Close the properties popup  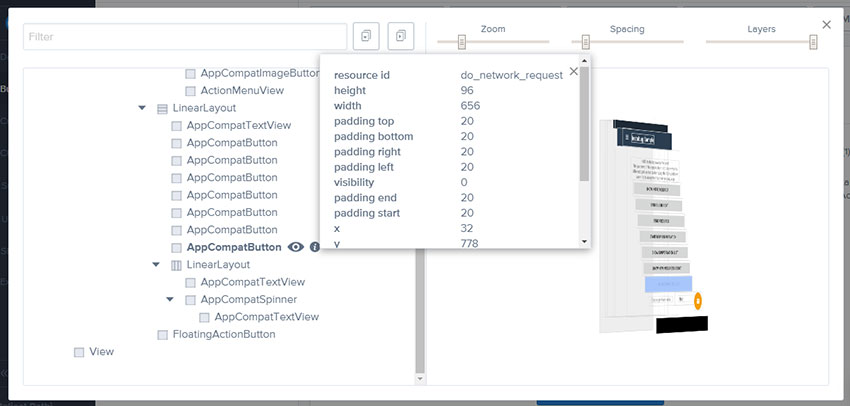(x=574, y=71)
